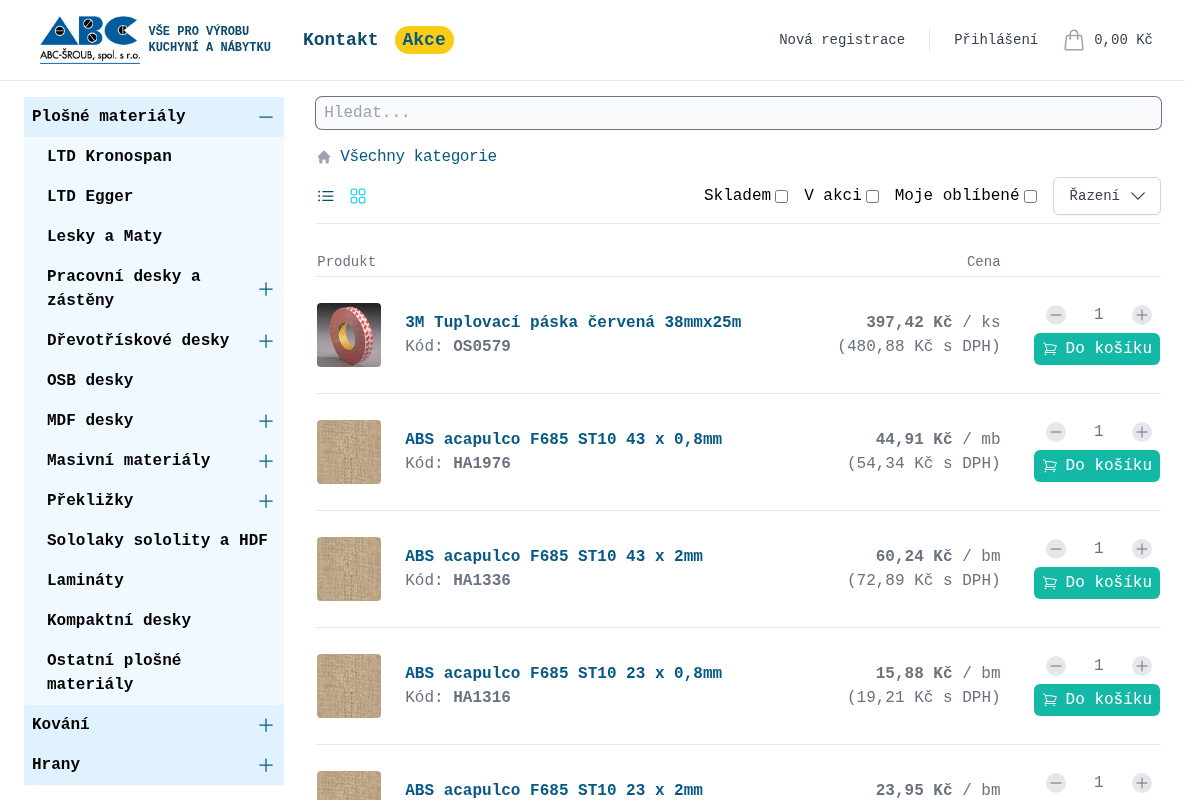
Task: Open Sololaky sololity a HDF category
Action: (157, 541)
